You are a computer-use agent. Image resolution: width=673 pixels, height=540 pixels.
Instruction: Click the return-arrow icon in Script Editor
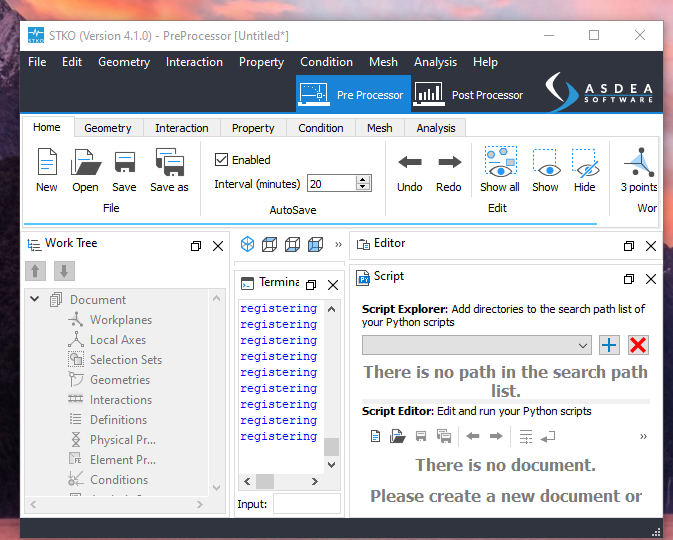coord(548,437)
